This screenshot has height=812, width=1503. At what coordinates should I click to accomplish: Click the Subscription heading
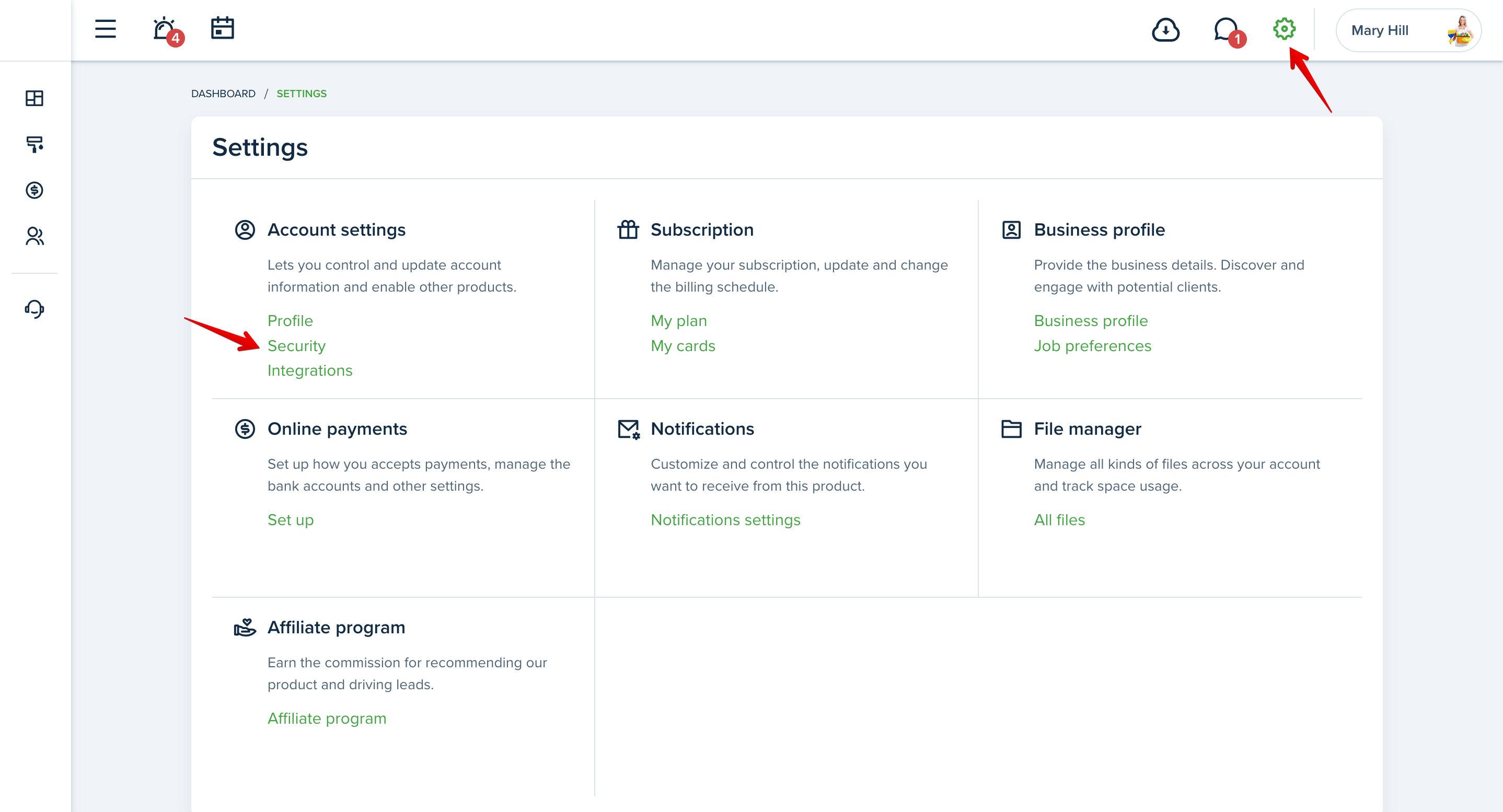pyautogui.click(x=702, y=230)
